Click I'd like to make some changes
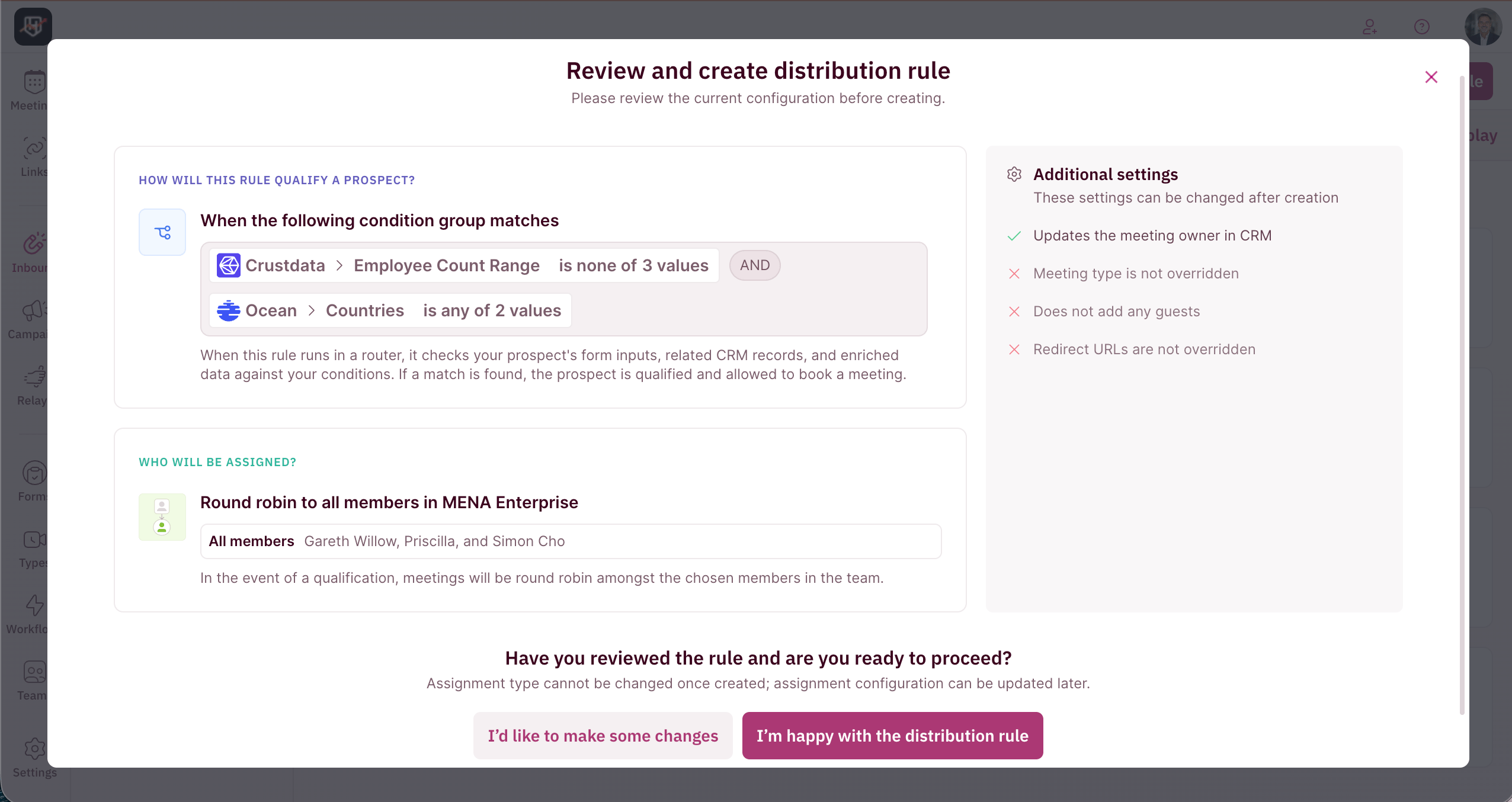The width and height of the screenshot is (1512, 802). pyautogui.click(x=603, y=736)
